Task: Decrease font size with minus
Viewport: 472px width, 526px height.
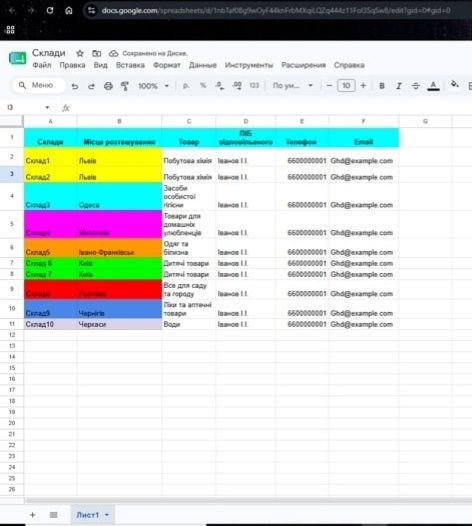Action: pos(329,86)
